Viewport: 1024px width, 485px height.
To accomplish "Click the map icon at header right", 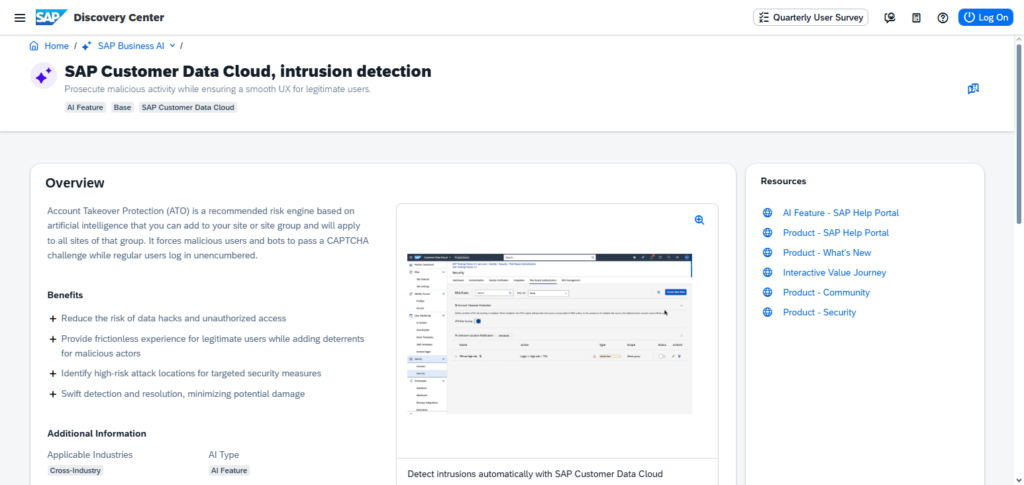I will click(x=973, y=89).
